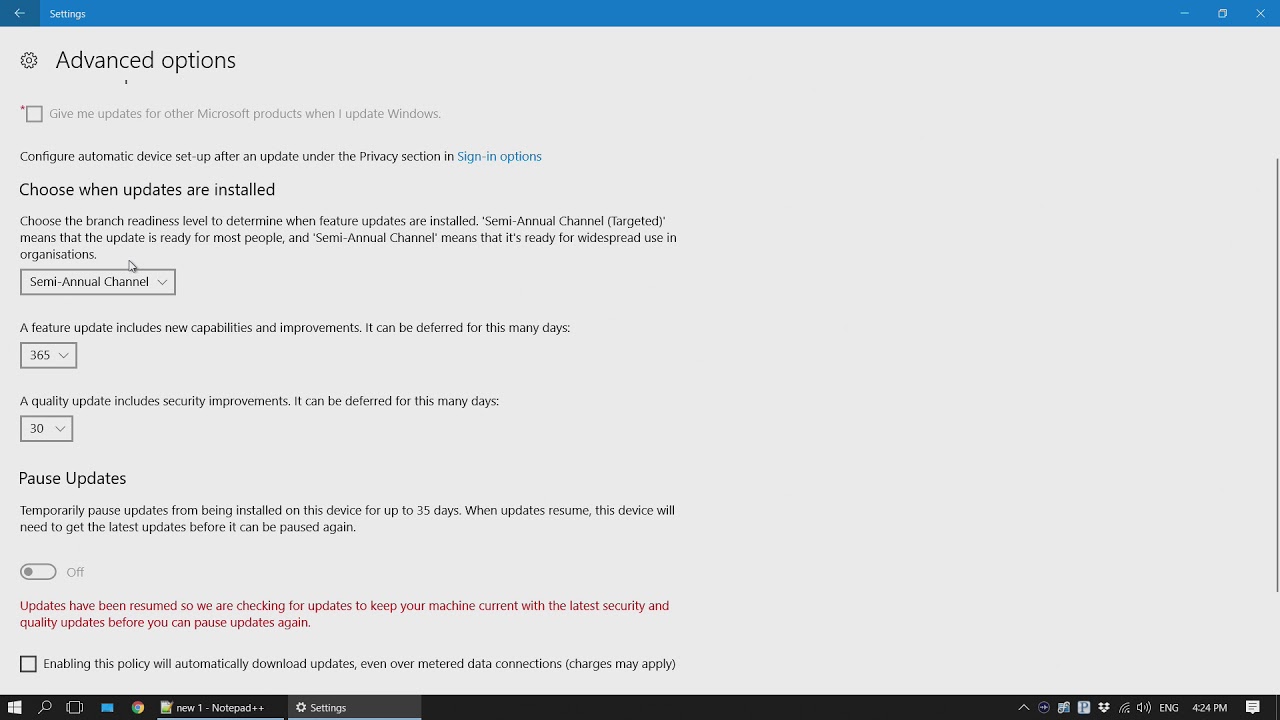Image resolution: width=1280 pixels, height=720 pixels.
Task: Click the Settings vertical scrollbar thumb
Action: 1276,375
